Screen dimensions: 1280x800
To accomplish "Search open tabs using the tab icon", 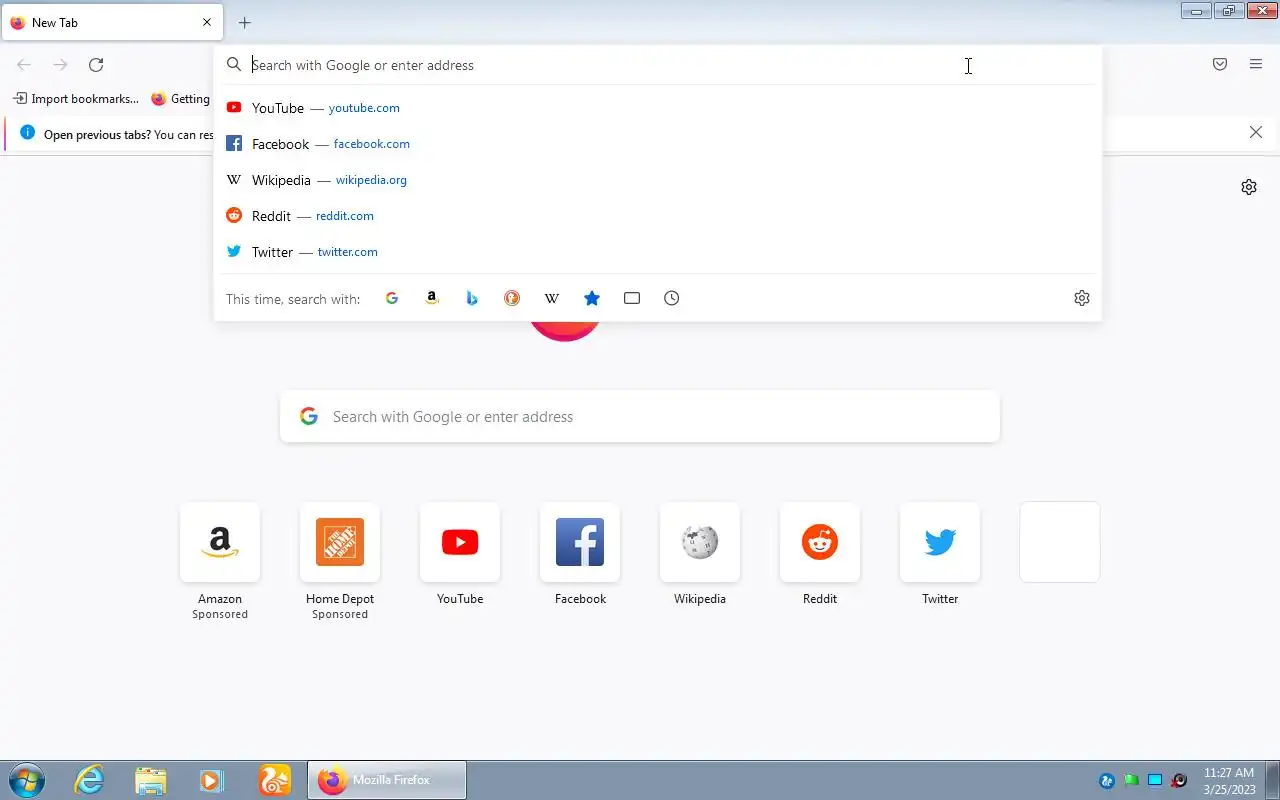I will pos(632,298).
